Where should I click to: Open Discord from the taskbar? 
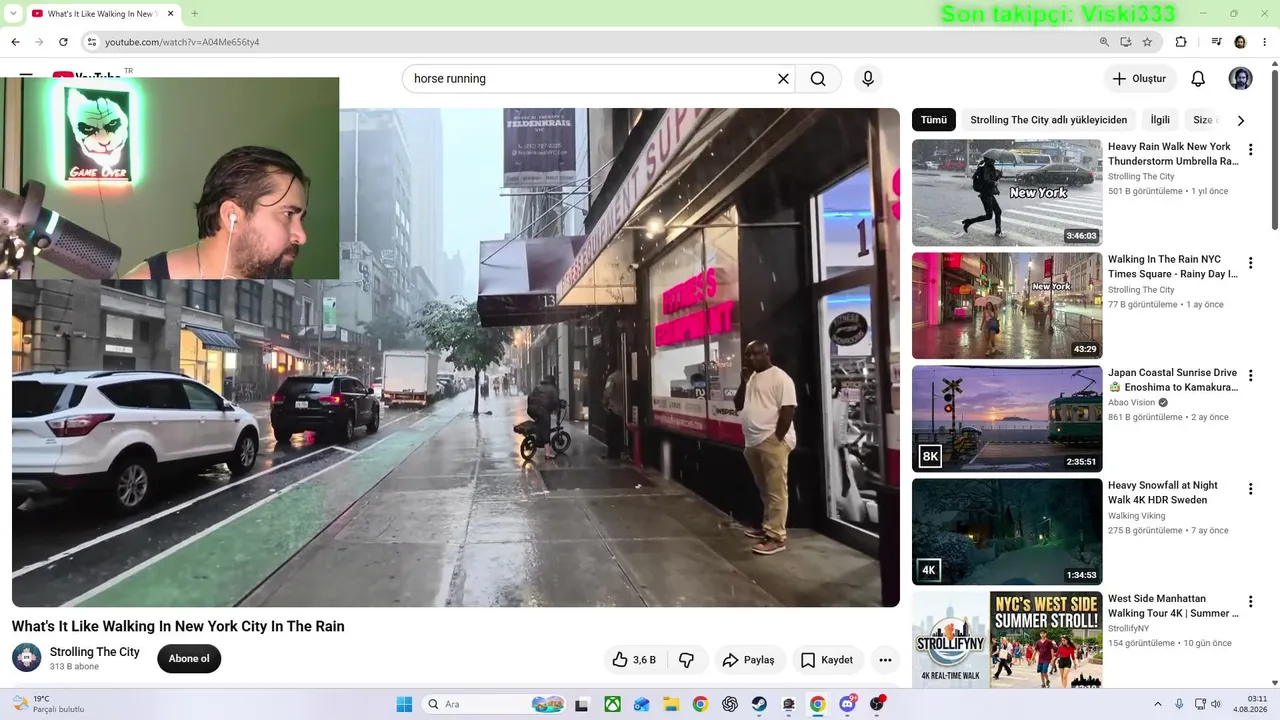848,704
